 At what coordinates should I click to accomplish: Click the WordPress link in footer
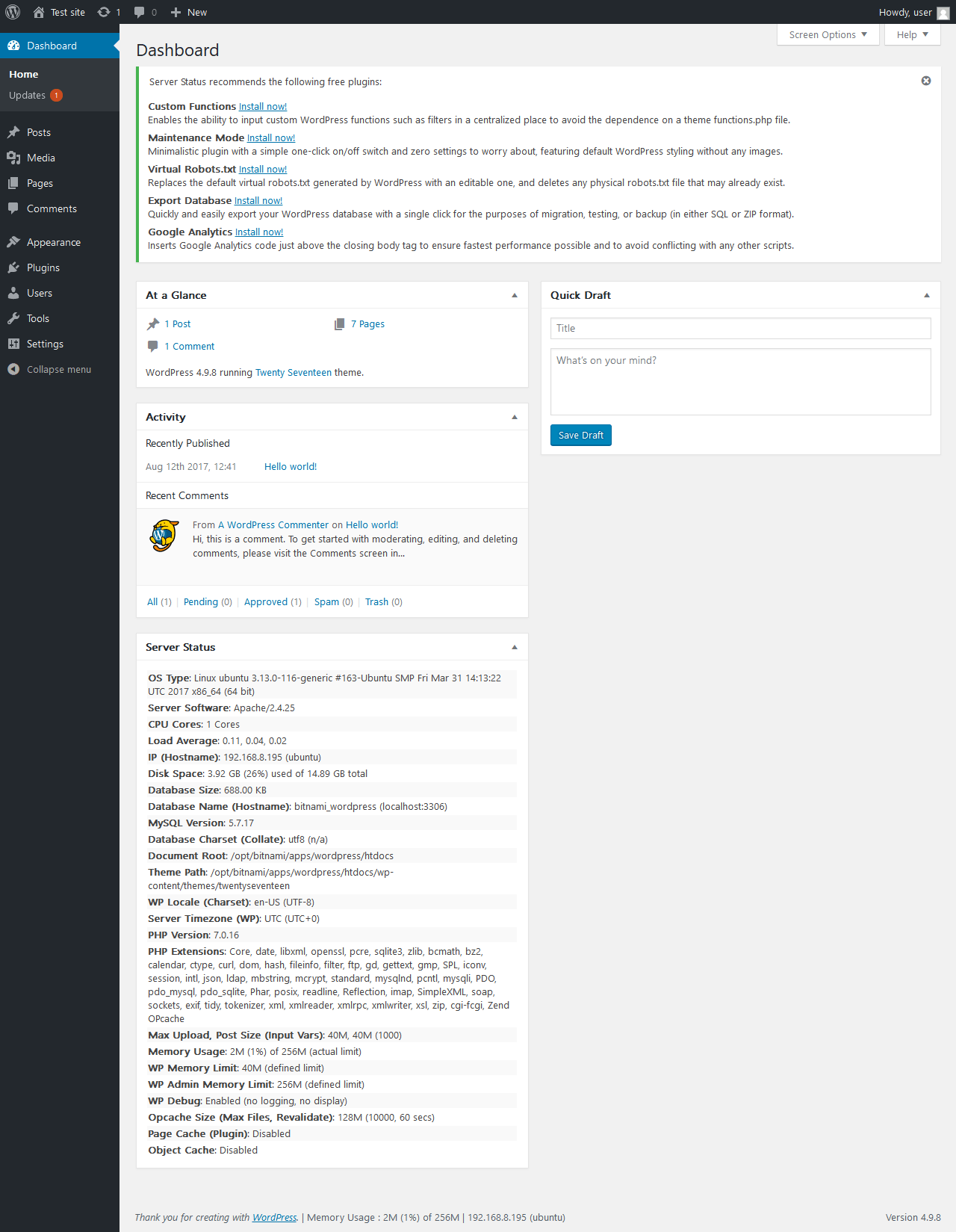275,1217
